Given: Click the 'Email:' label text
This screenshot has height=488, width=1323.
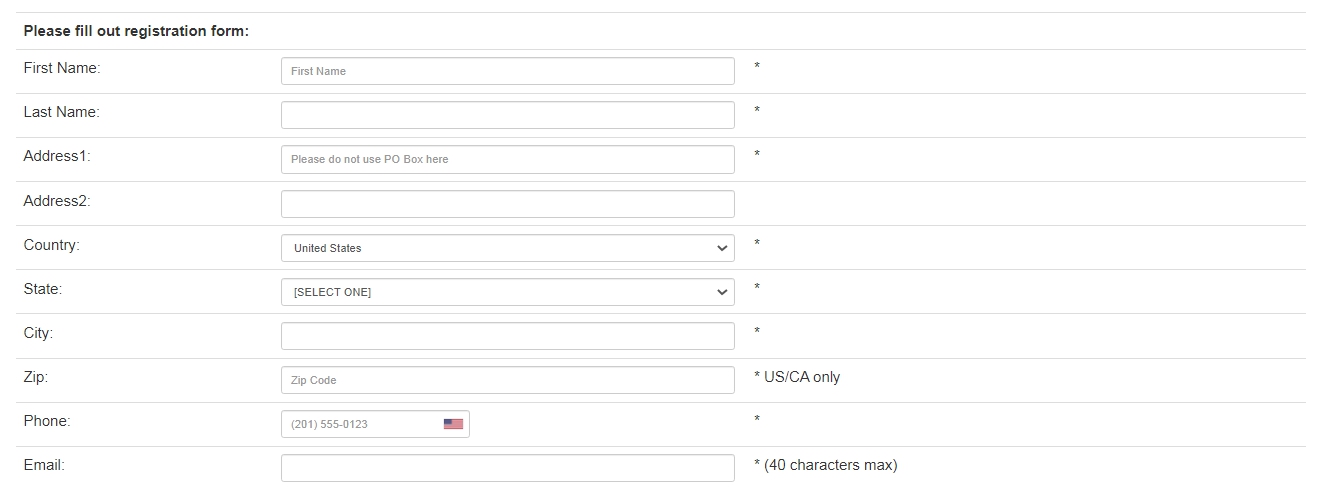Looking at the screenshot, I should click(44, 465).
